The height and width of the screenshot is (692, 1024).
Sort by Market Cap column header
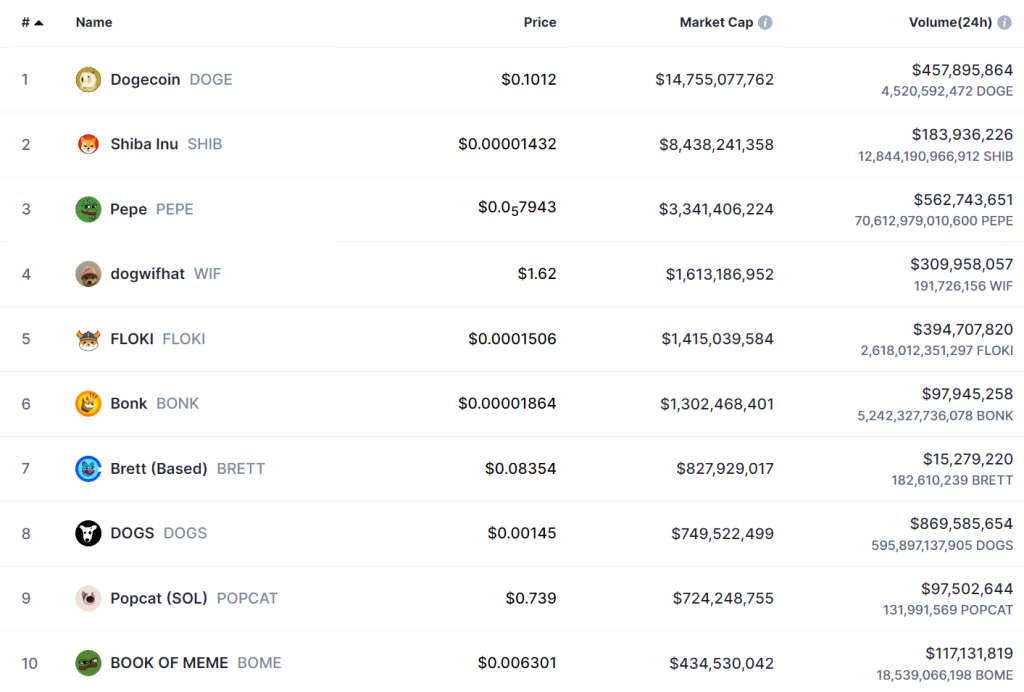(716, 22)
